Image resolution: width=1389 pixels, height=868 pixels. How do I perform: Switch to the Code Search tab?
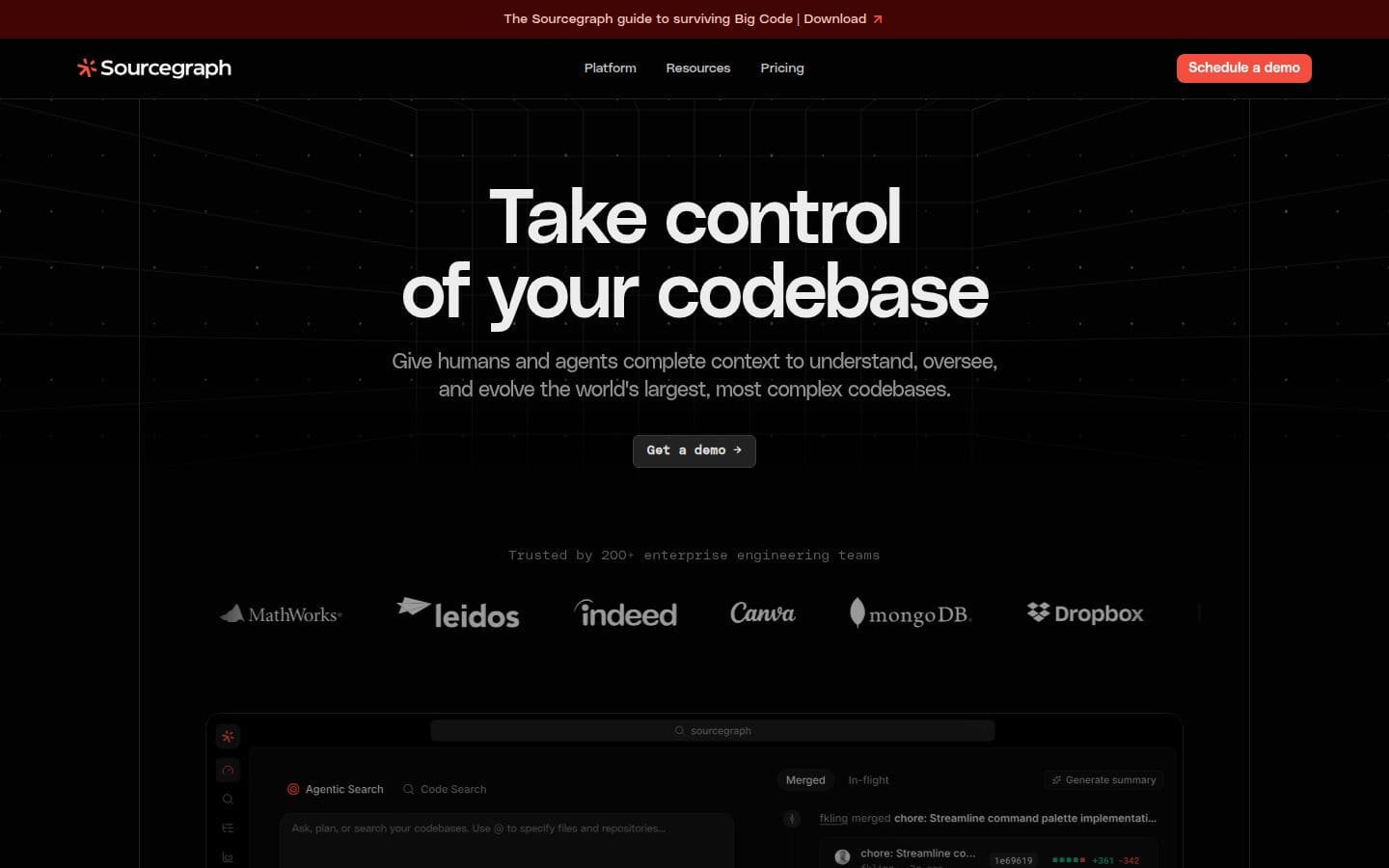coord(445,789)
